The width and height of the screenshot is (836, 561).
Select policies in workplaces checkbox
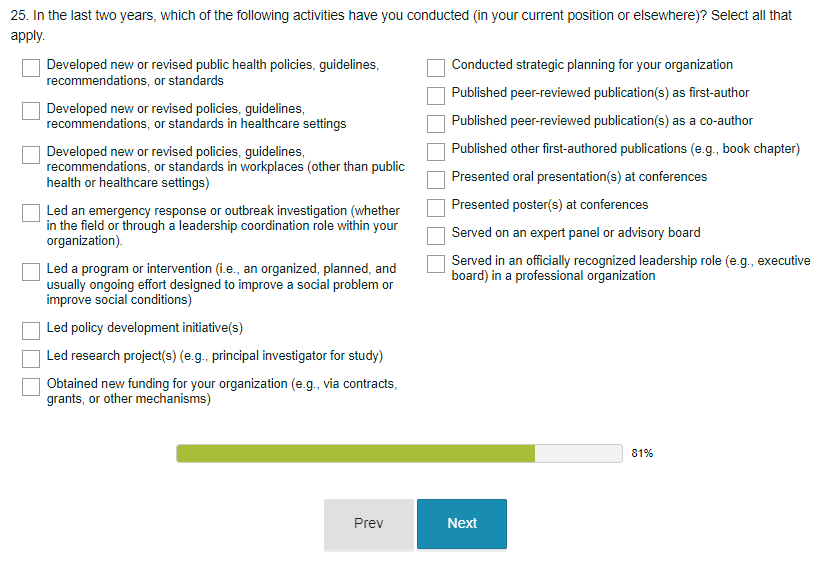pyautogui.click(x=32, y=155)
